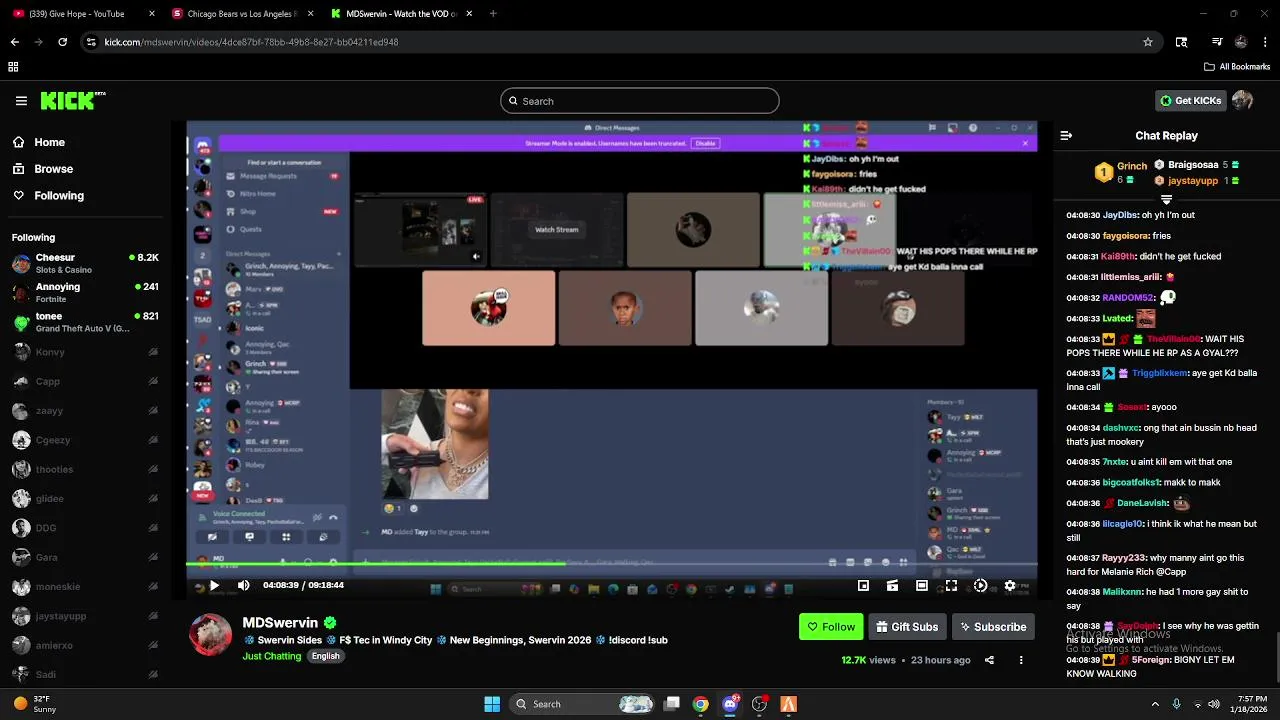Open the Windows Start menu
This screenshot has width=1280, height=720.
pyautogui.click(x=492, y=704)
